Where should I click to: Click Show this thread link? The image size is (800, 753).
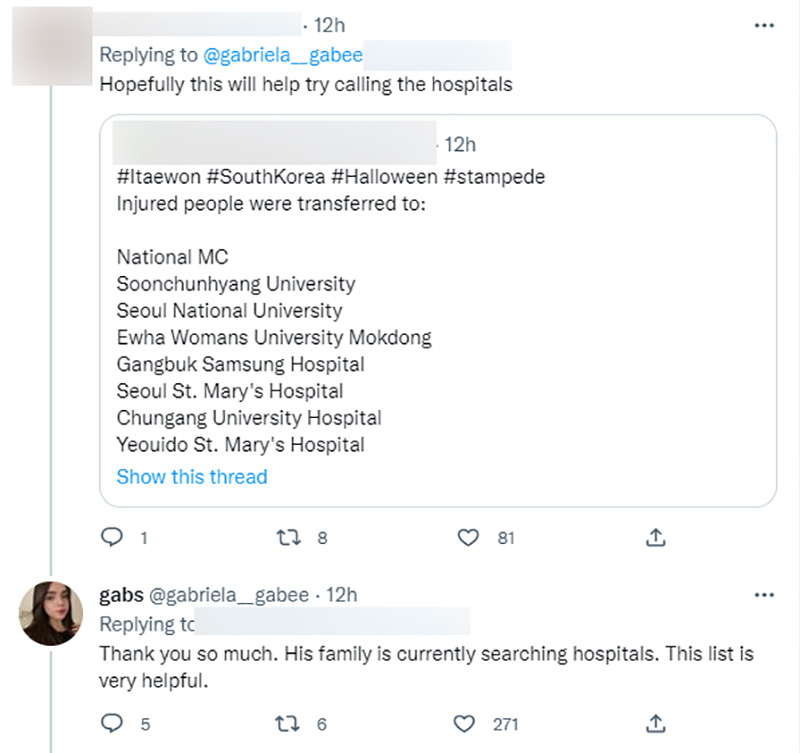(x=192, y=477)
